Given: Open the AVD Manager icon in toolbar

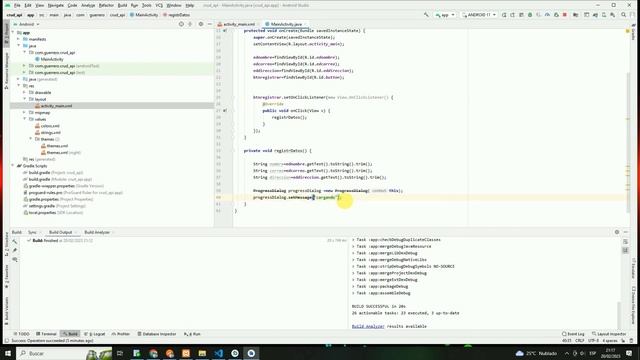Looking at the screenshot, I should [604, 15].
